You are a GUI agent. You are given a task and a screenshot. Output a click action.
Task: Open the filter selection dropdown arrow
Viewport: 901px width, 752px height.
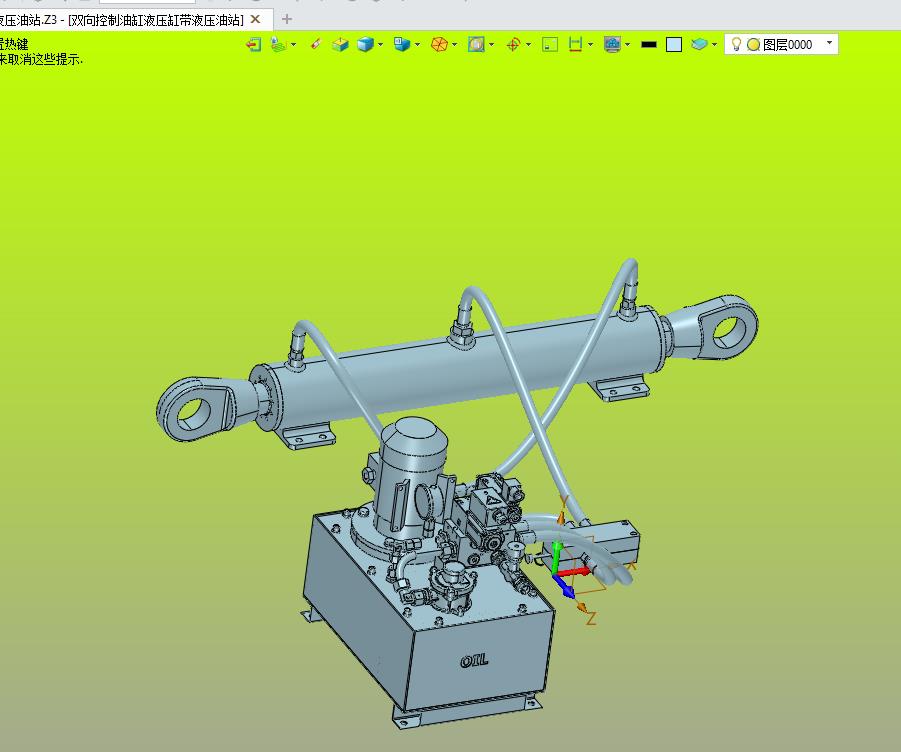pos(491,44)
